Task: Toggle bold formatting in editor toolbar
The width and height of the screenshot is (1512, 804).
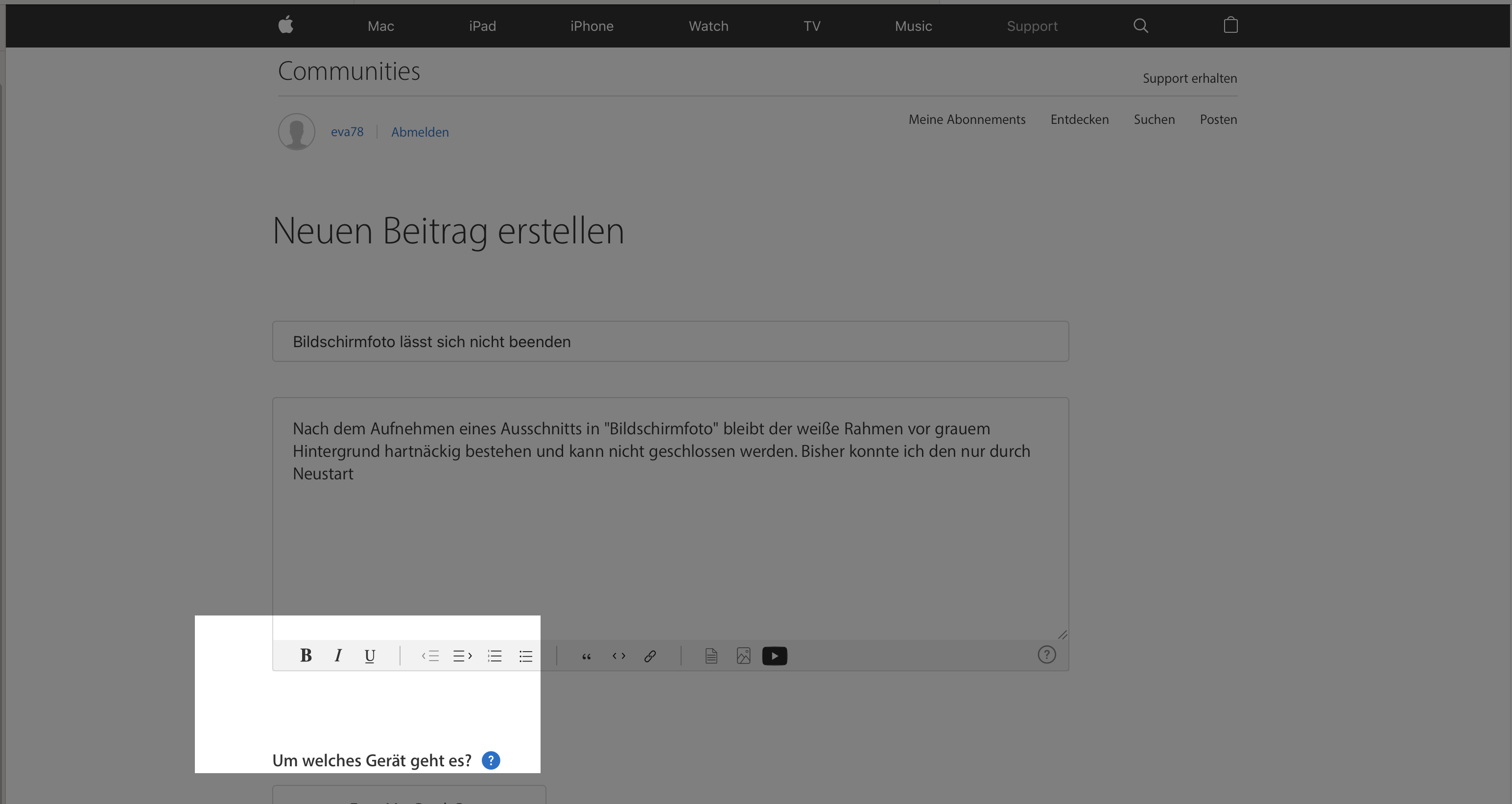Action: coord(306,656)
